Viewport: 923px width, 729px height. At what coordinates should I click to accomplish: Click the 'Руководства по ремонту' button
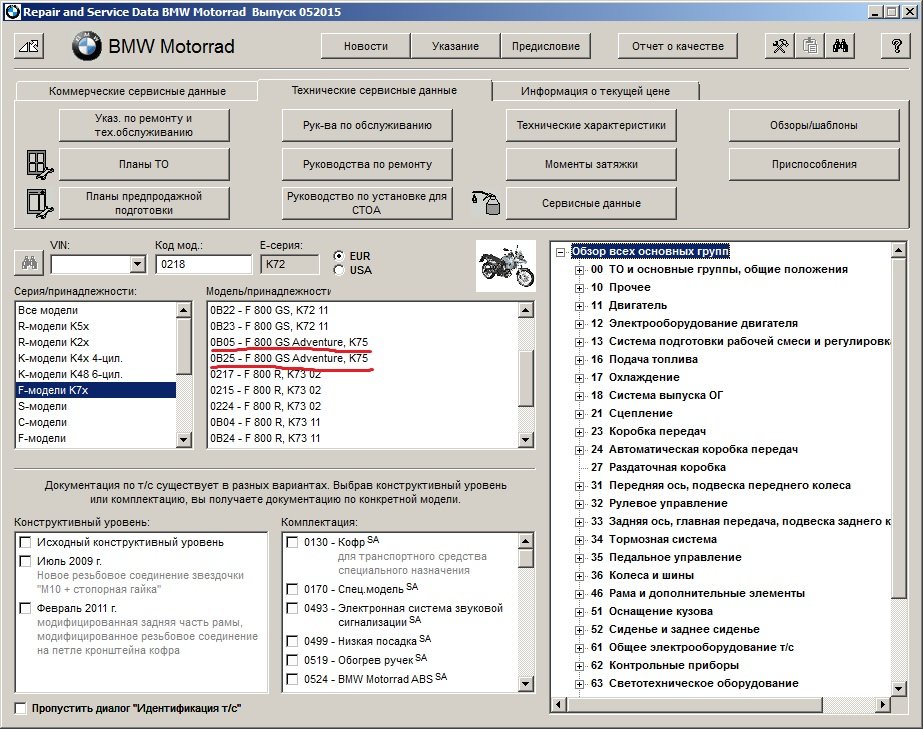[x=367, y=164]
